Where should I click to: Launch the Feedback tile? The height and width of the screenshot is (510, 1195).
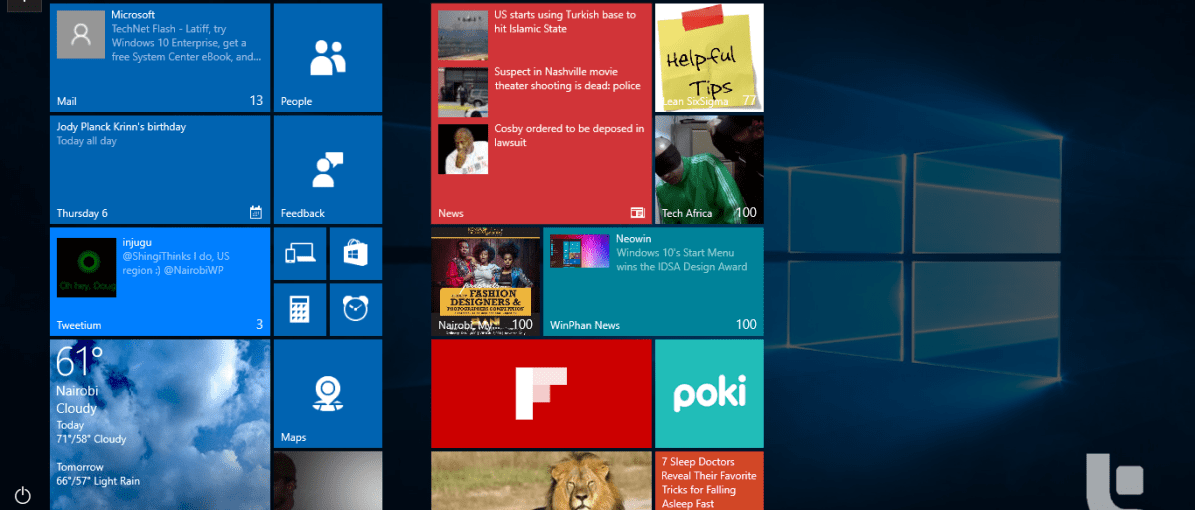[x=328, y=169]
